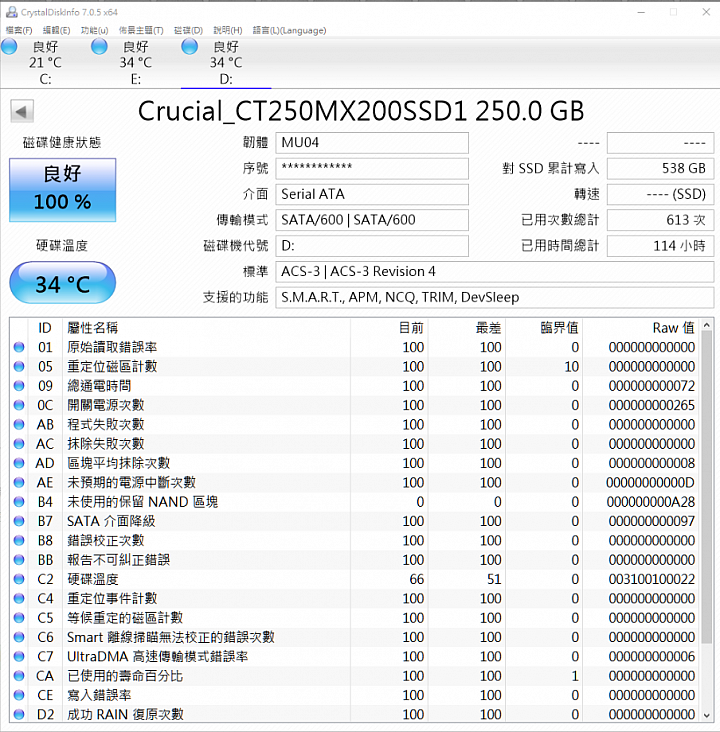The image size is (720, 732).
Task: Click the ID column header
Action: 45,328
